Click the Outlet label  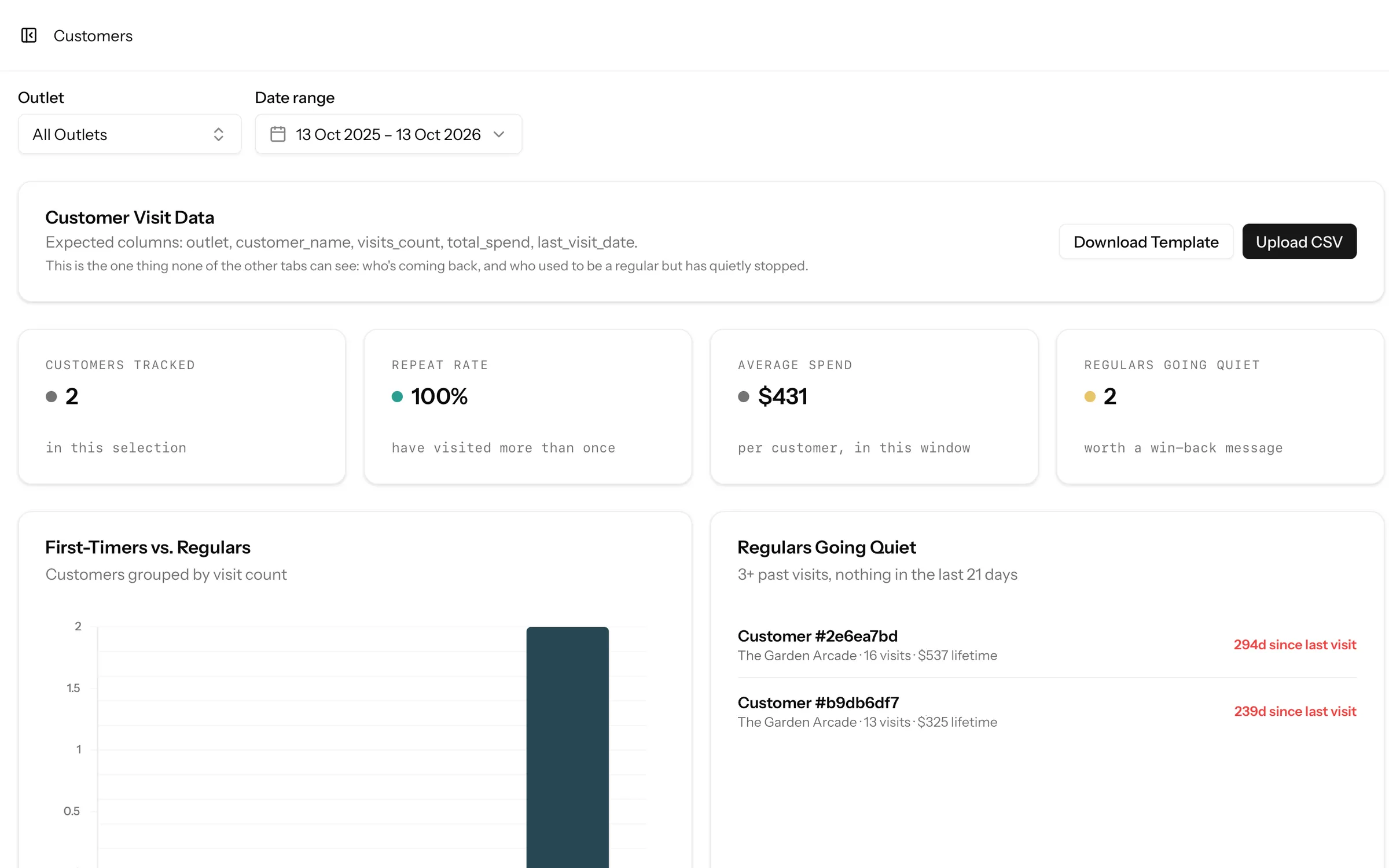tap(41, 98)
